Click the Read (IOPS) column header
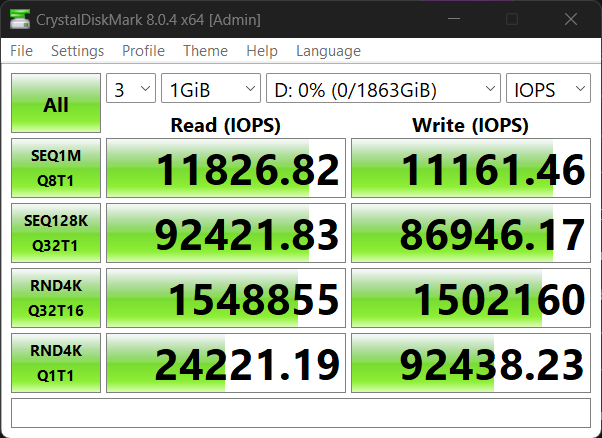602x438 pixels. click(225, 125)
